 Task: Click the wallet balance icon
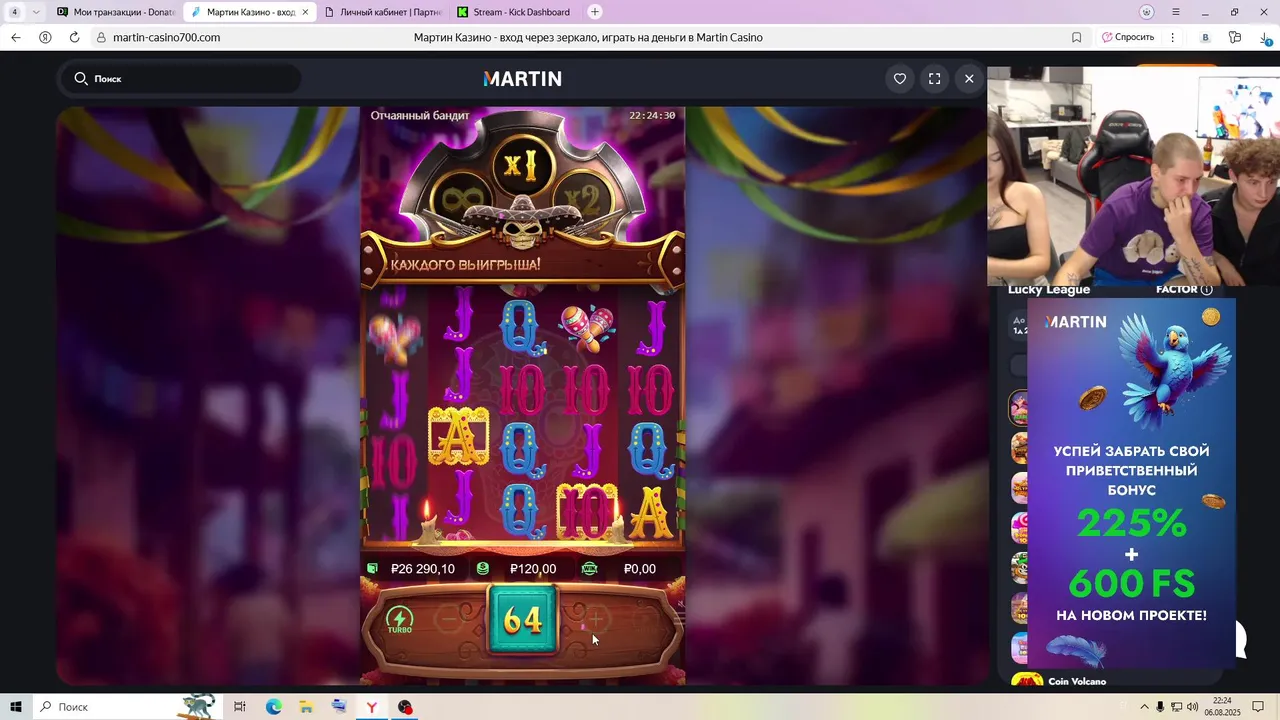372,569
